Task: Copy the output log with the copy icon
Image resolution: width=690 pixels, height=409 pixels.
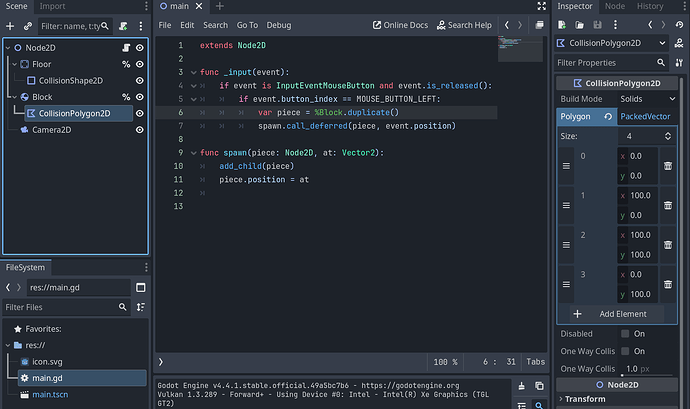Action: click(539, 386)
